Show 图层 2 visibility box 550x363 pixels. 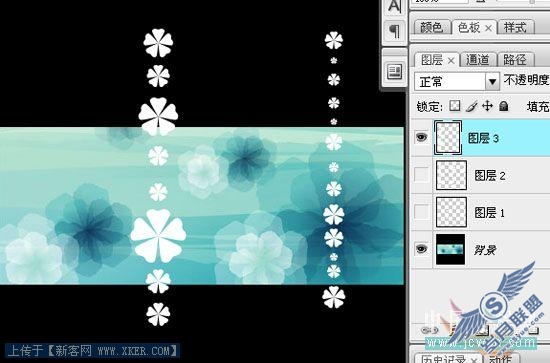[x=421, y=175]
